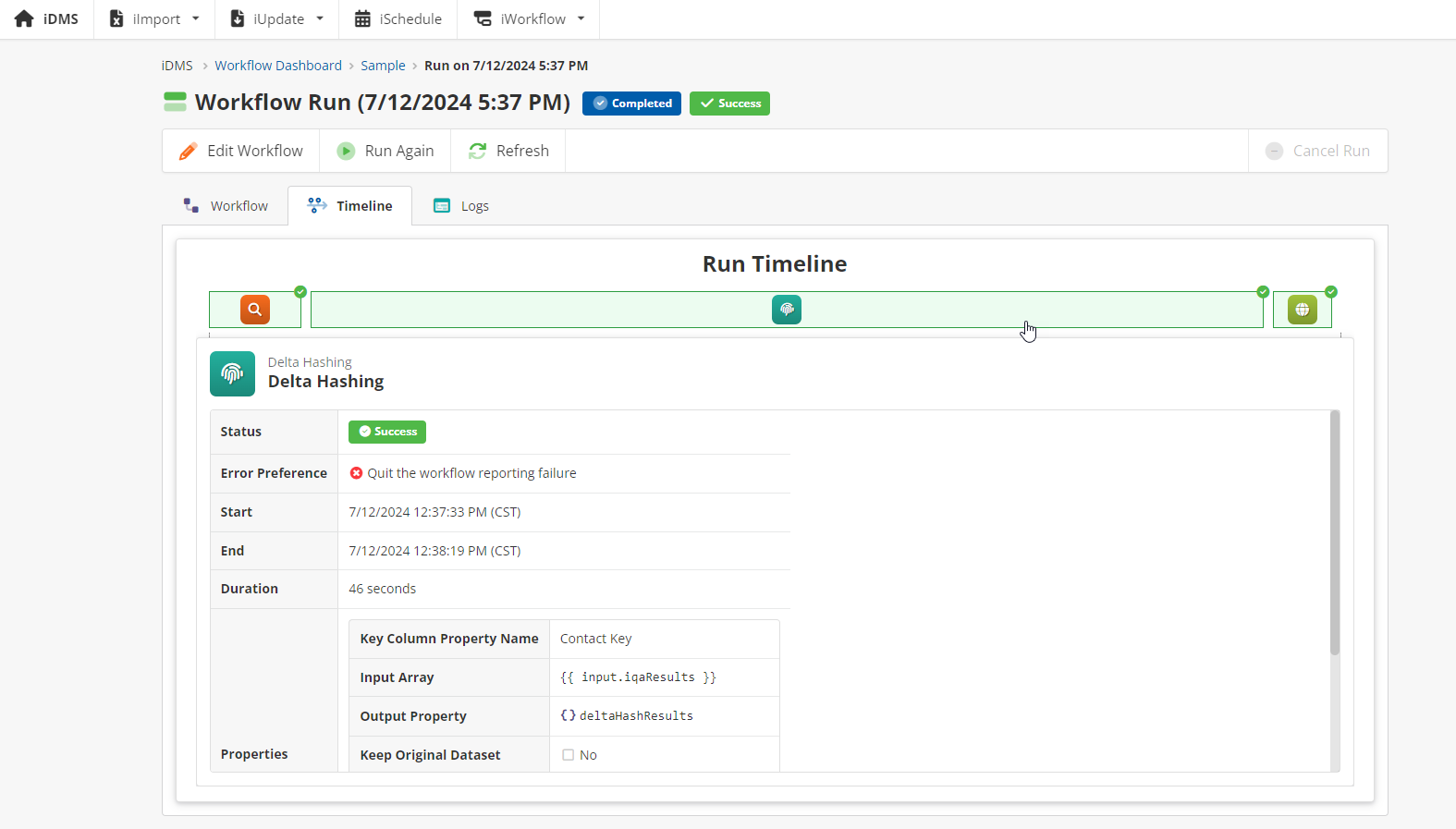This screenshot has height=829, width=1456.
Task: Open the Logs tab
Action: [x=461, y=206]
